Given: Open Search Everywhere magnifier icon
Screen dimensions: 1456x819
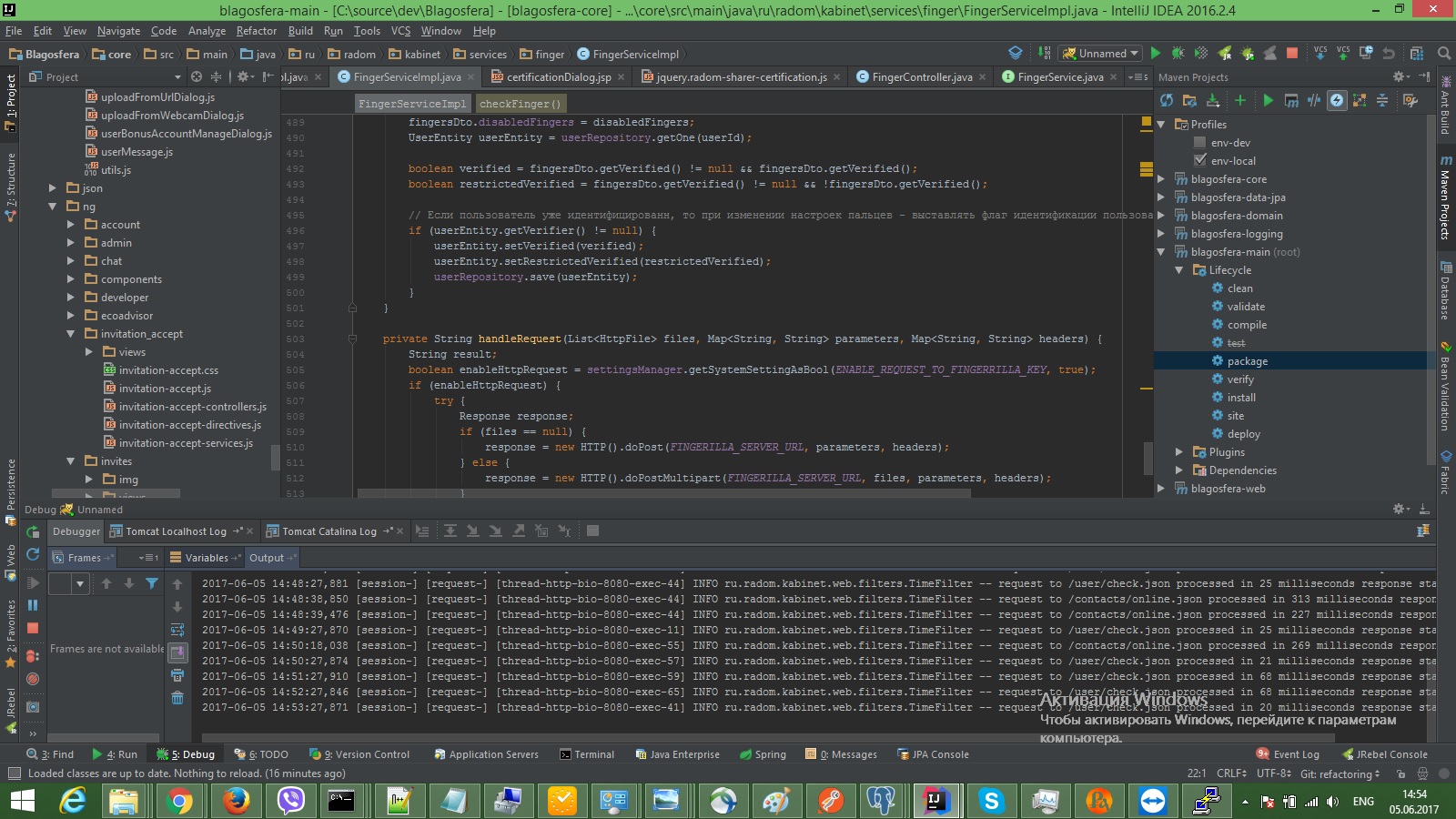Looking at the screenshot, I should (x=1443, y=54).
